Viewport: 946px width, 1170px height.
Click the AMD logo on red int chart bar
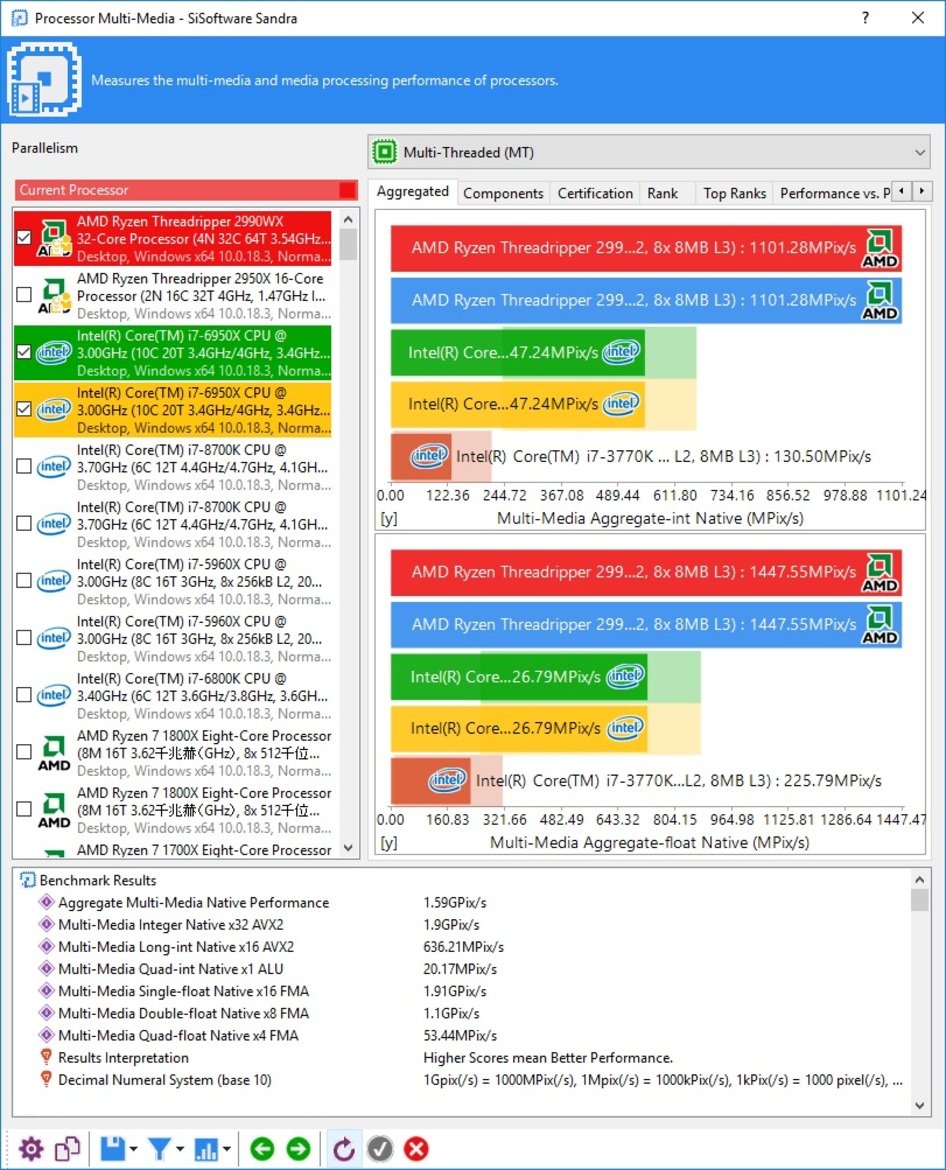pyautogui.click(x=880, y=248)
